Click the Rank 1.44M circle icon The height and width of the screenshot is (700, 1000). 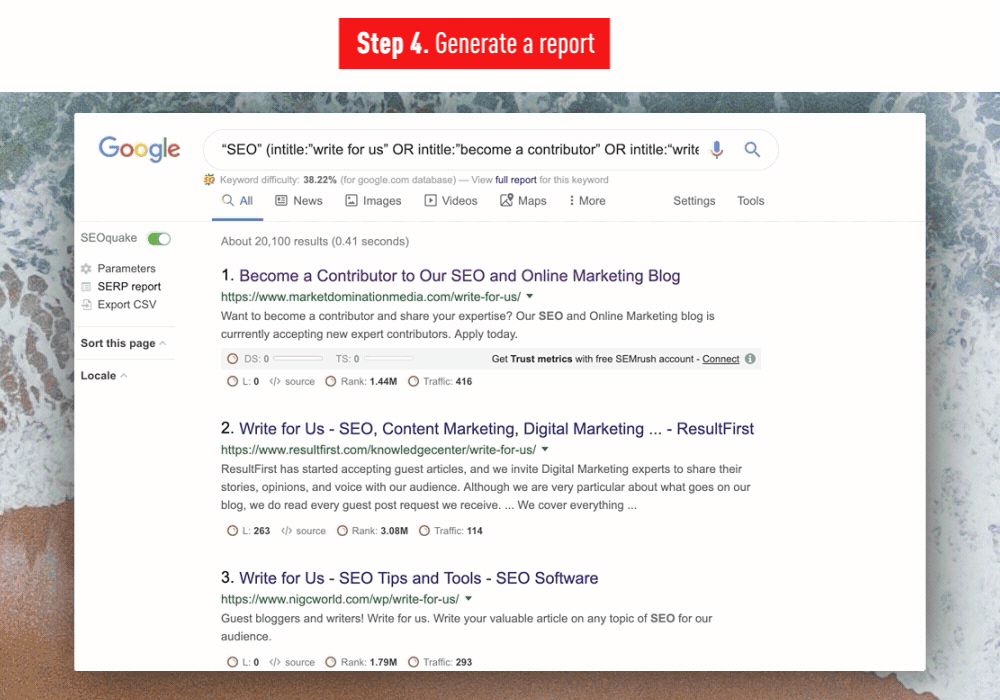330,381
